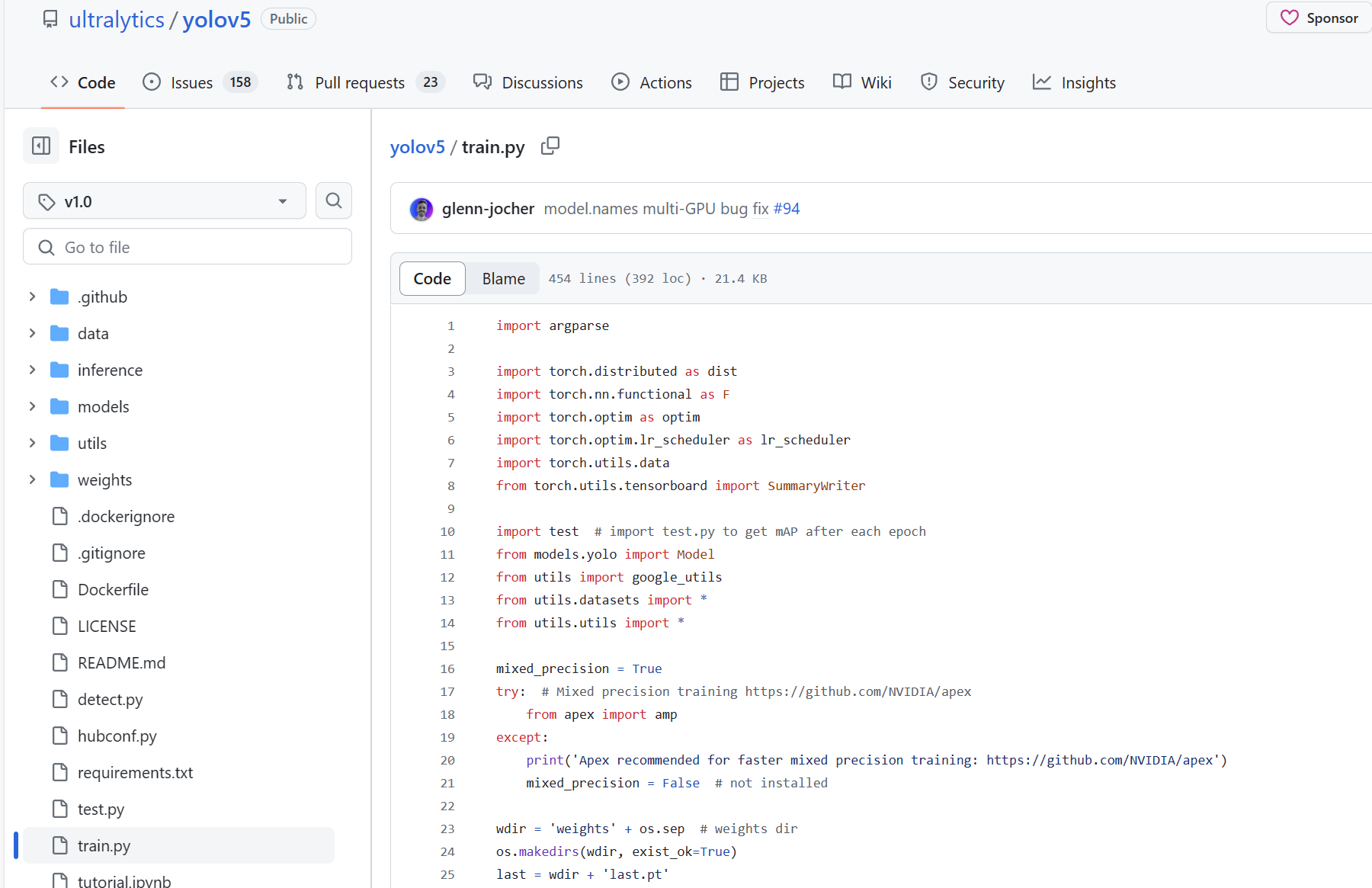The height and width of the screenshot is (888, 1372).
Task: Open the .github folder row
Action: click(178, 297)
